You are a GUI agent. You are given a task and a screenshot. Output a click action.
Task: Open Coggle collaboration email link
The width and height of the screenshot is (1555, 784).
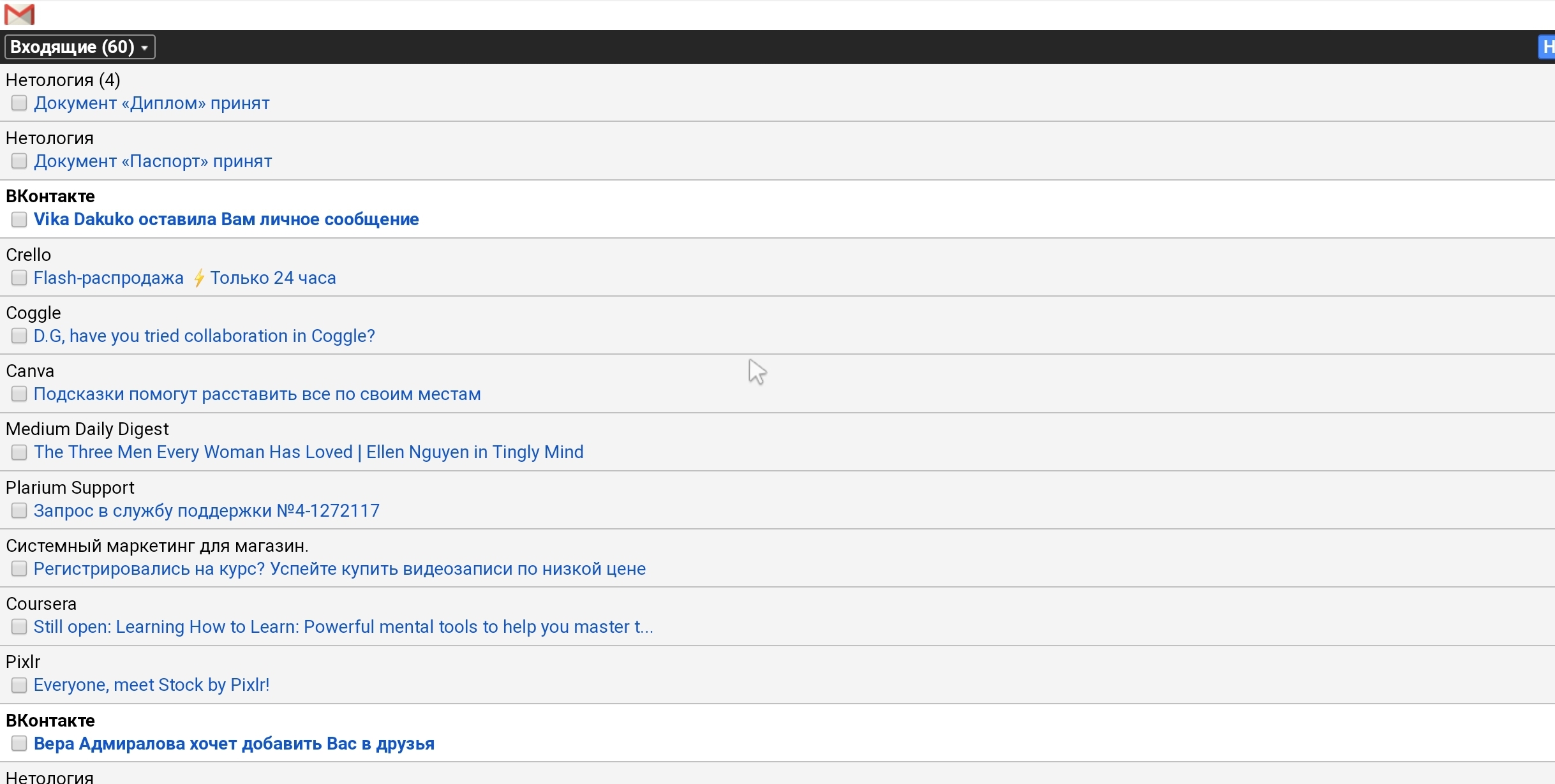[204, 336]
